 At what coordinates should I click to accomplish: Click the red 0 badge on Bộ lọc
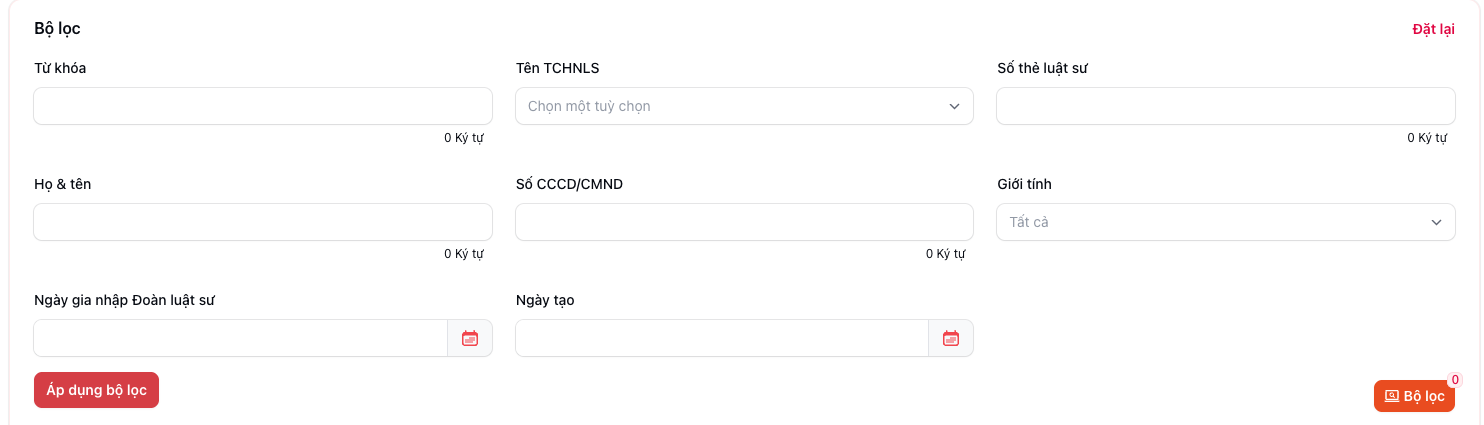(x=1454, y=380)
